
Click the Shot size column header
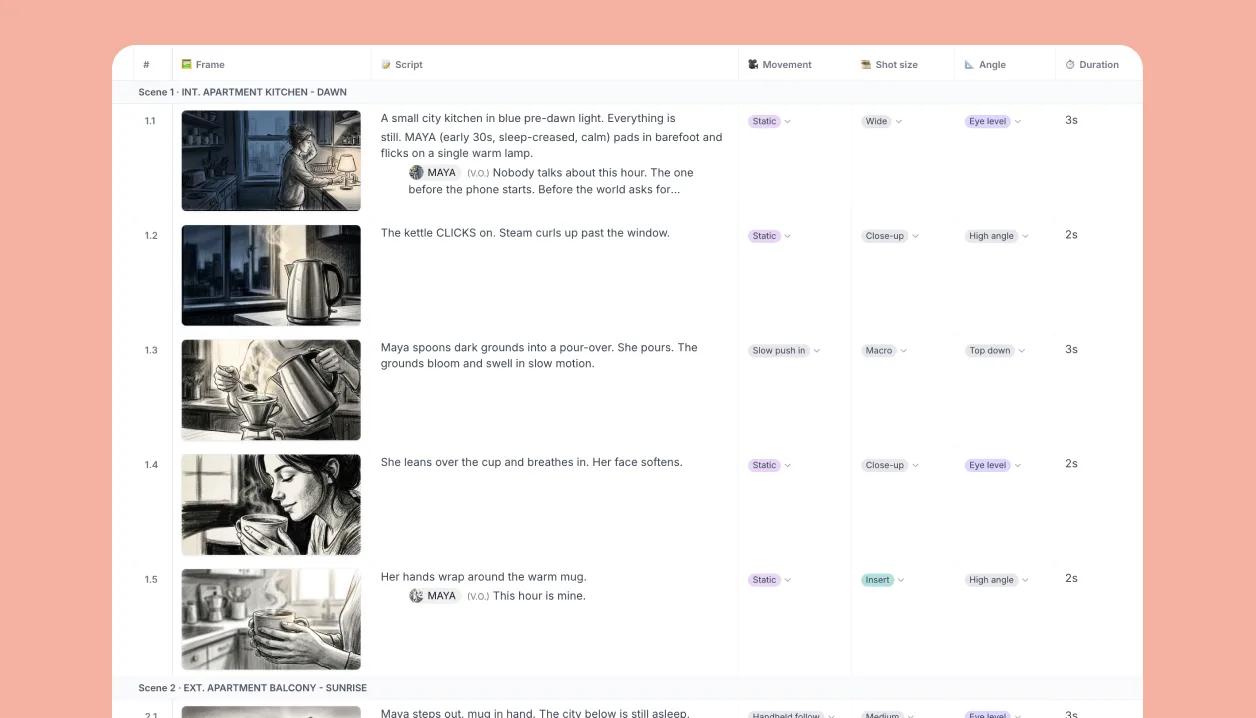pyautogui.click(x=903, y=64)
